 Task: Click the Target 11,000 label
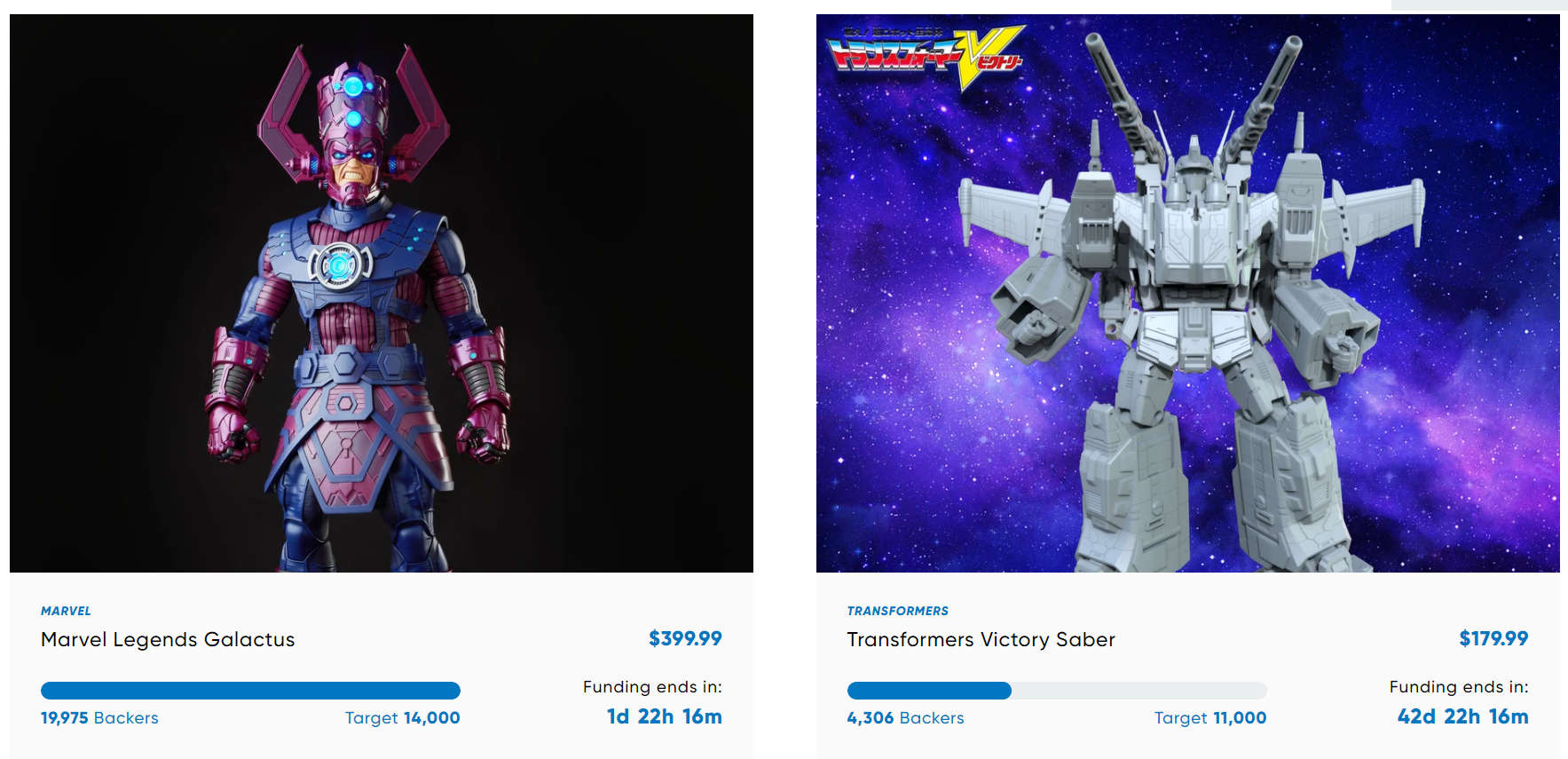tap(1210, 718)
